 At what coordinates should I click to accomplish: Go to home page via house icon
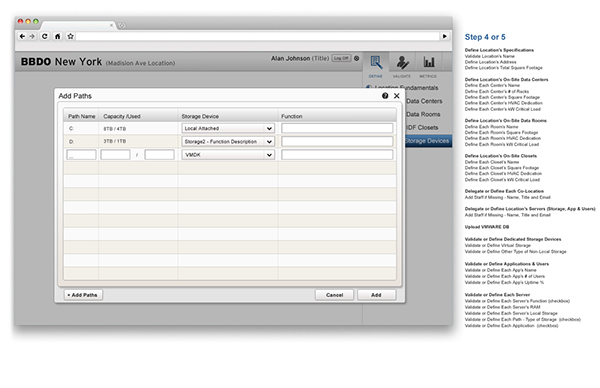[57, 36]
